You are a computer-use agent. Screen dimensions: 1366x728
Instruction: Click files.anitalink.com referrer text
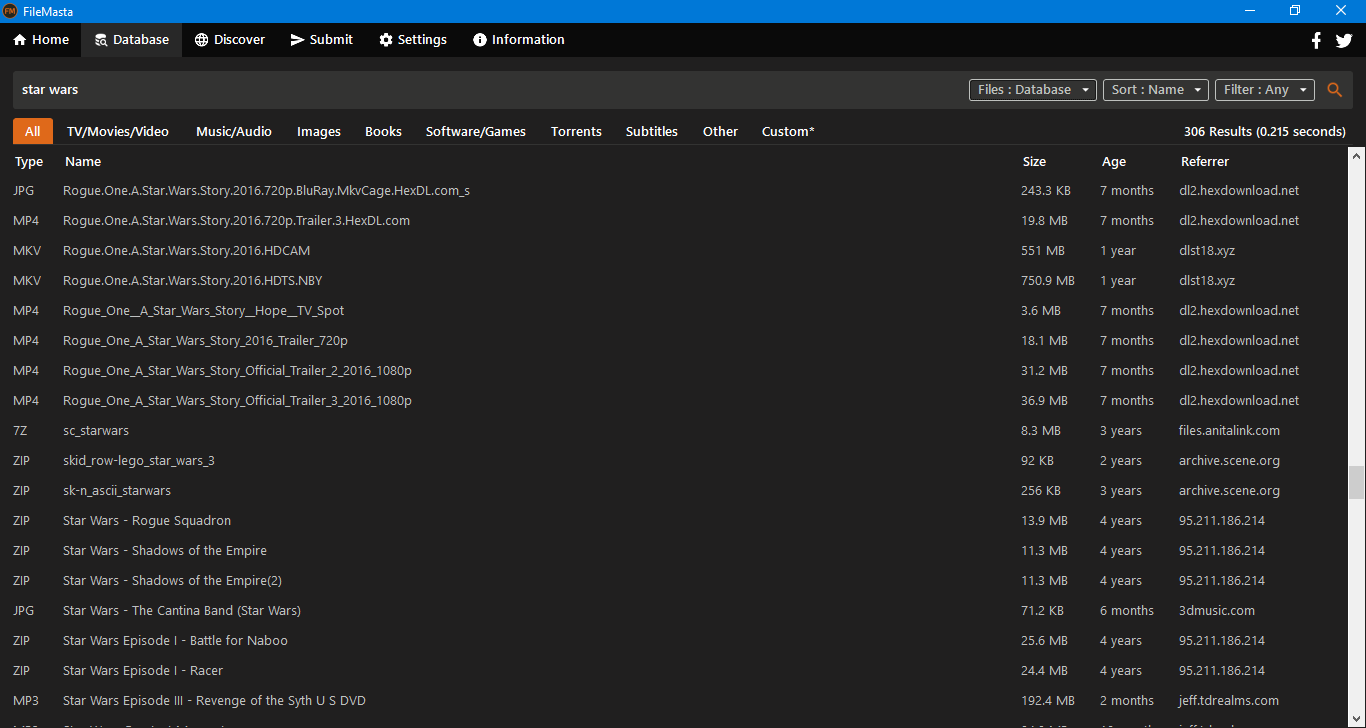click(x=1229, y=431)
